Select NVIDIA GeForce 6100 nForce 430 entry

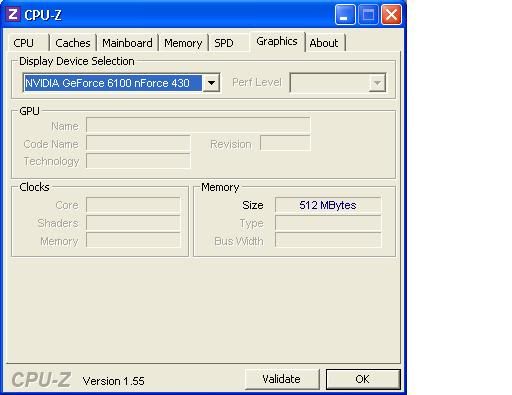[x=113, y=83]
